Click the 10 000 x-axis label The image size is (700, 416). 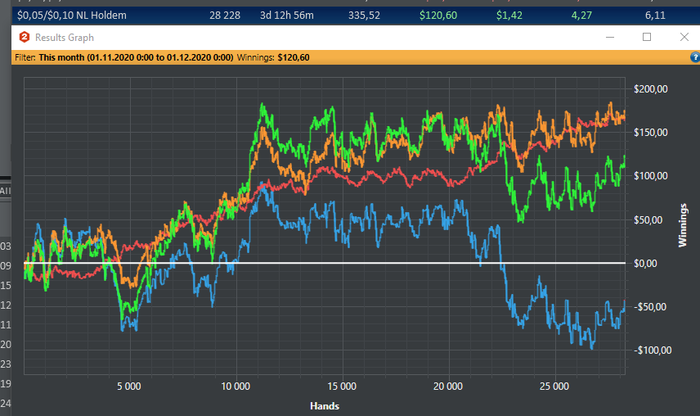coord(236,387)
